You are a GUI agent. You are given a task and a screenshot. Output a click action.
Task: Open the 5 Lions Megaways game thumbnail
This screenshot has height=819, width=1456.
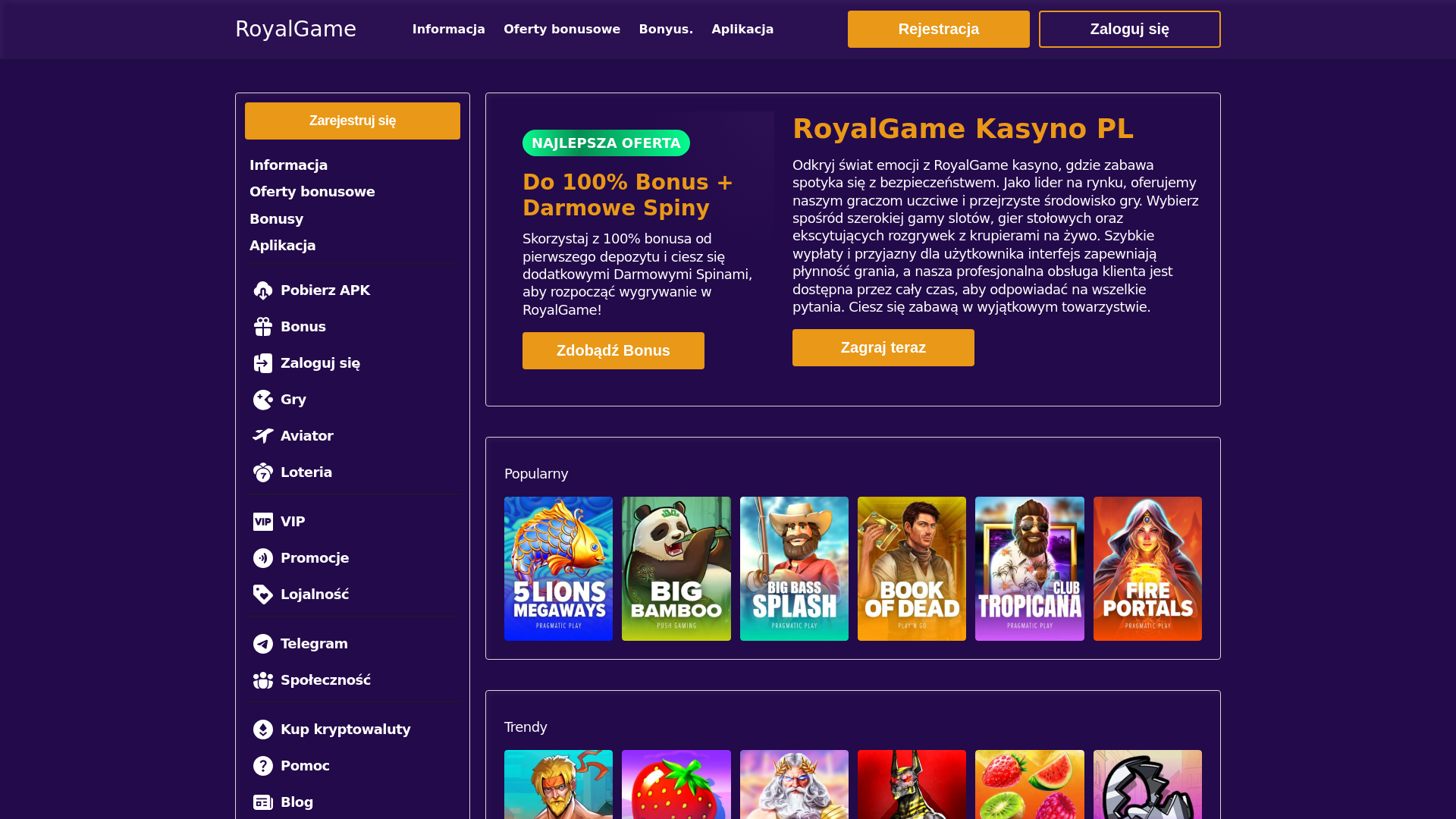(559, 569)
